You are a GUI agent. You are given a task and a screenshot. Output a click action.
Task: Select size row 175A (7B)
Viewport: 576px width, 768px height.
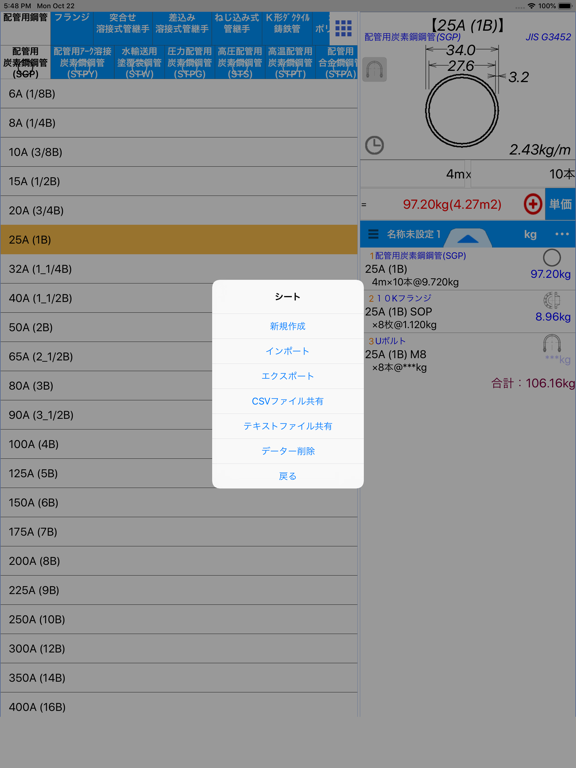179,532
